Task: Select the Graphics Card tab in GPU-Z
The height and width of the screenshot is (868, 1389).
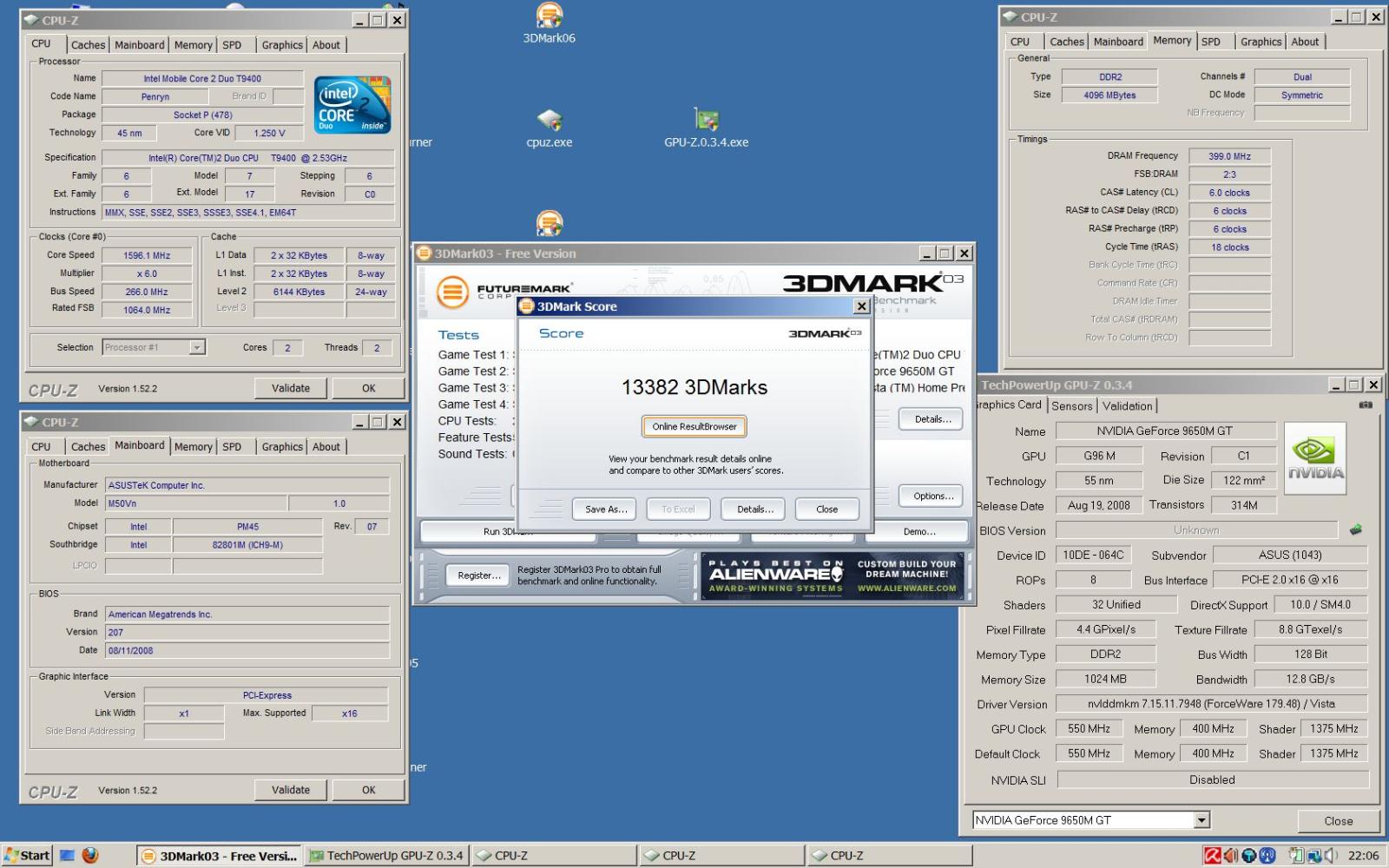Action: point(1009,404)
